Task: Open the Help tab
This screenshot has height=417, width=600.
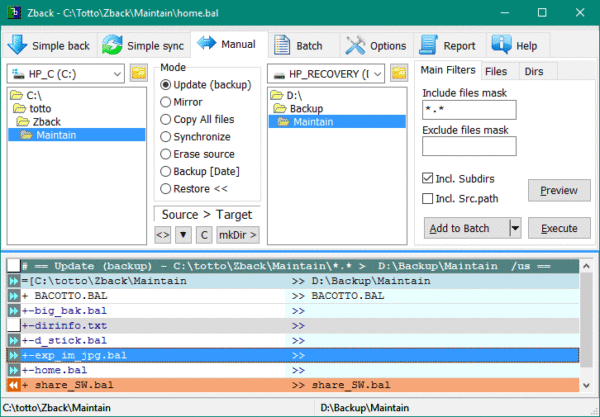Action: pos(518,46)
